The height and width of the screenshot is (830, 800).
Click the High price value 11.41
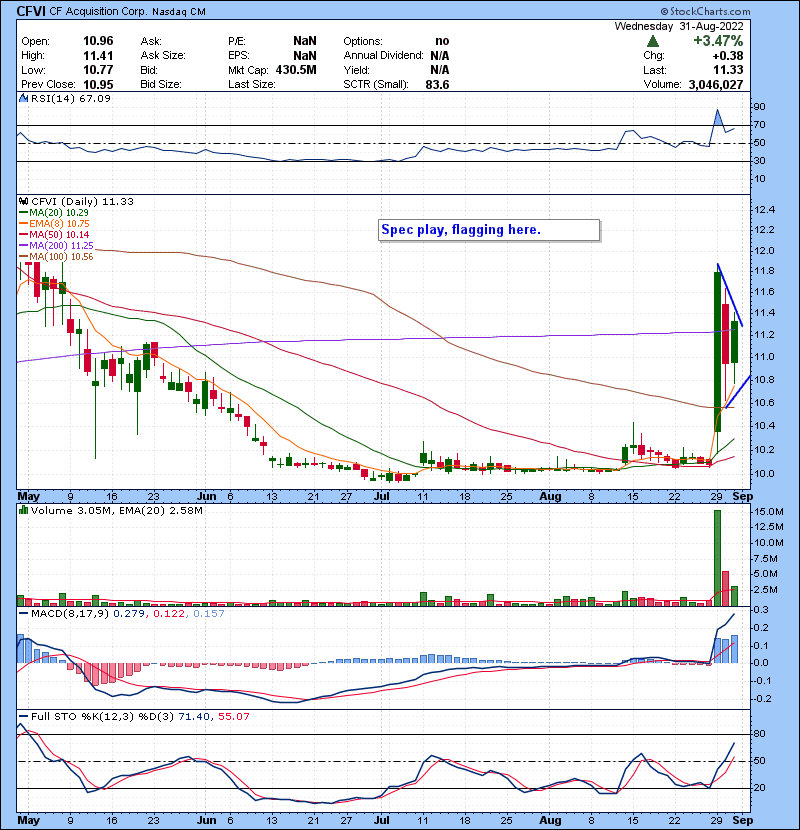click(x=98, y=56)
